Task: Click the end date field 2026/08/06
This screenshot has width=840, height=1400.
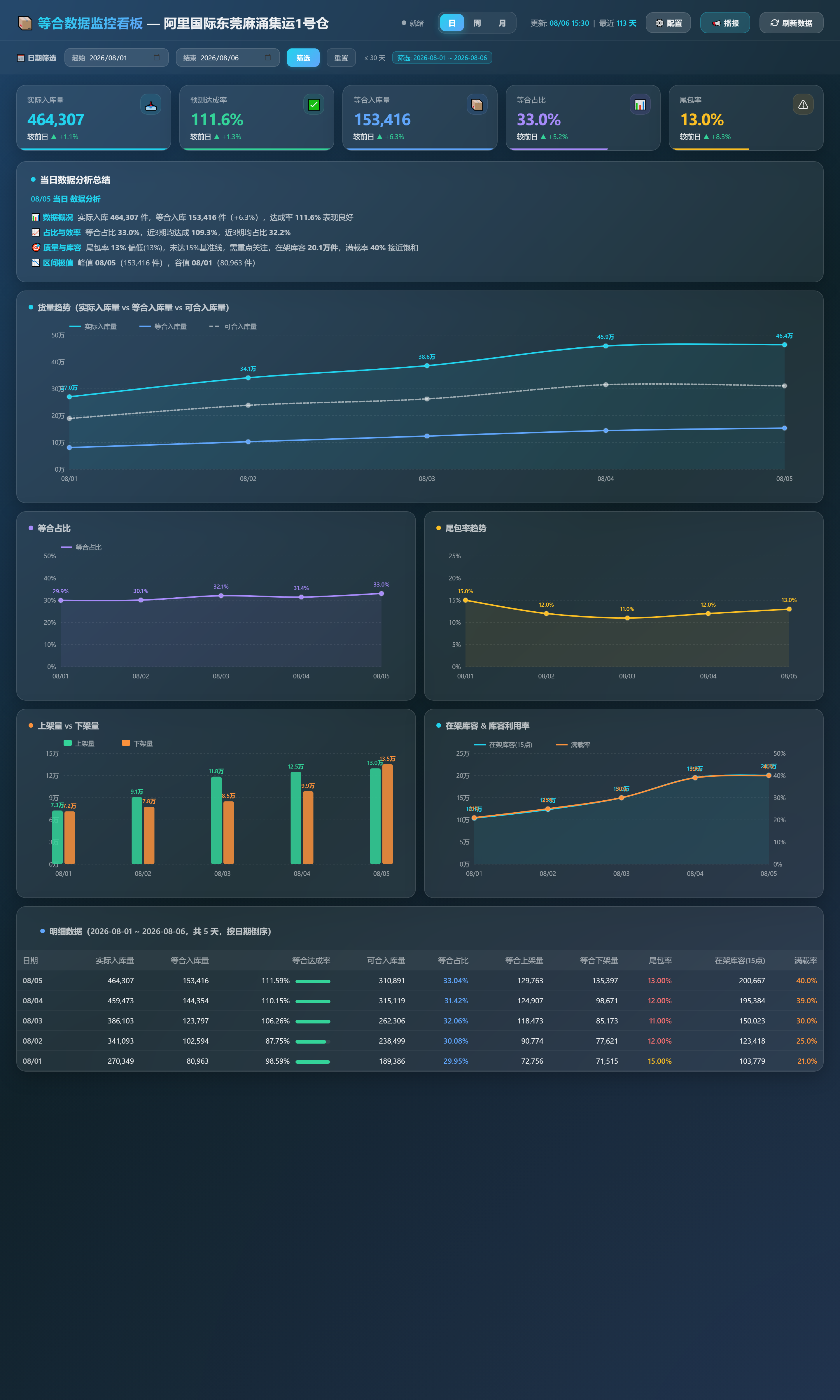Action: 228,58
